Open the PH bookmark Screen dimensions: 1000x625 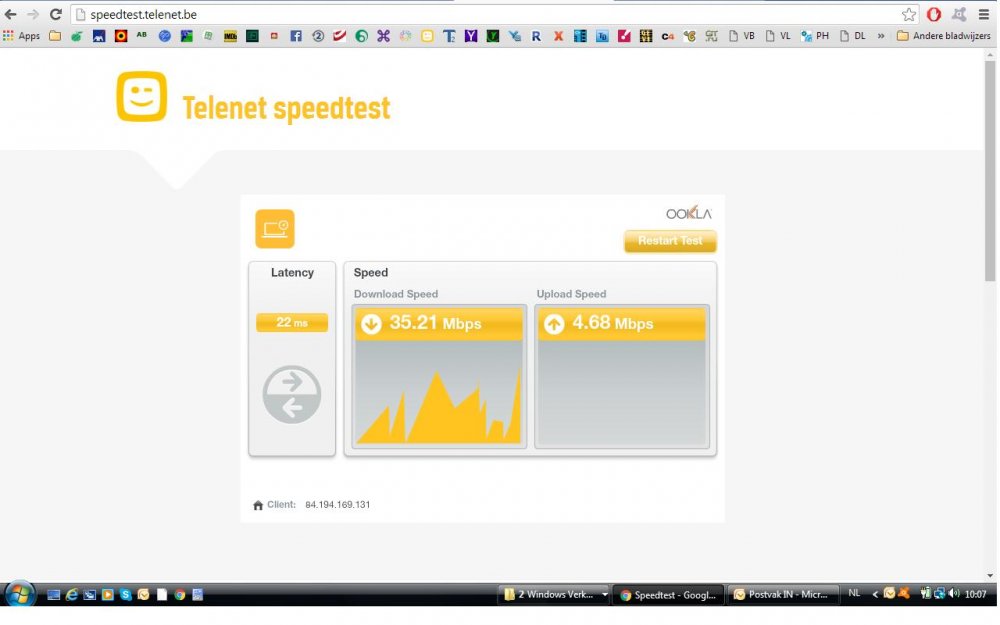815,36
